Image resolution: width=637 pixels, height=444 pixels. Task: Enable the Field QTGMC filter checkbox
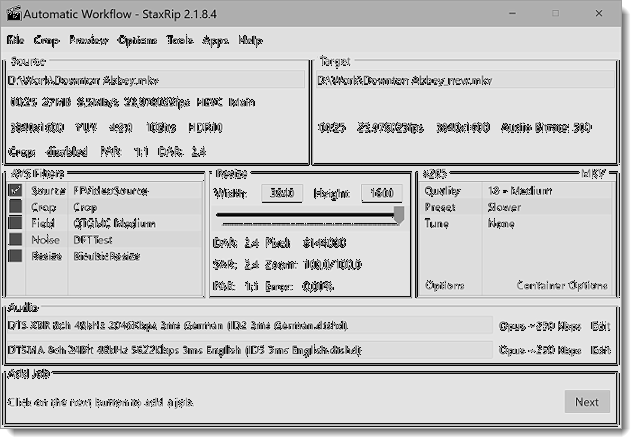(15, 223)
